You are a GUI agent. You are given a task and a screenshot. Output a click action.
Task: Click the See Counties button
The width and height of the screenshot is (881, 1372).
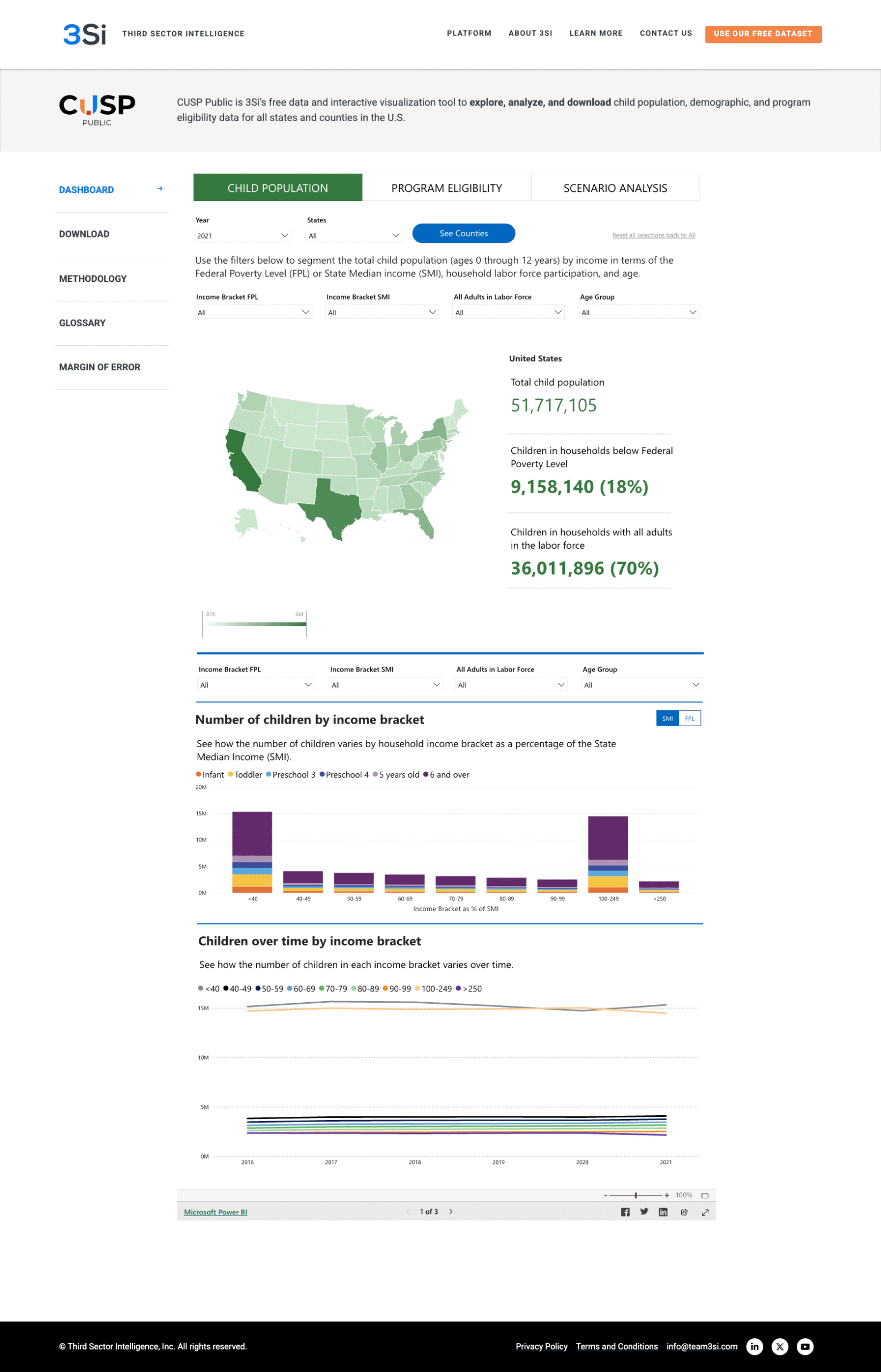click(464, 234)
